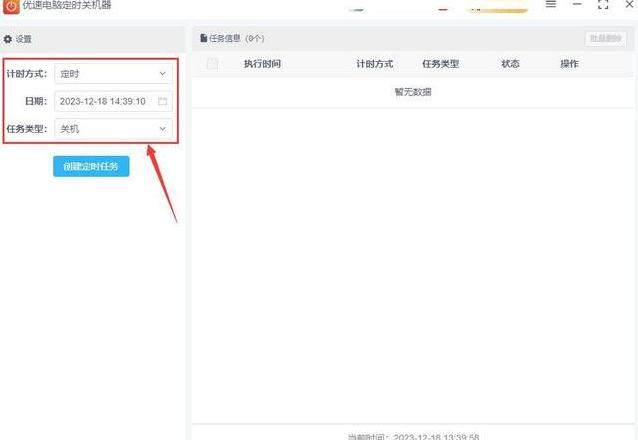
Task: Open the hamburger menu in title bar
Action: click(x=551, y=4)
